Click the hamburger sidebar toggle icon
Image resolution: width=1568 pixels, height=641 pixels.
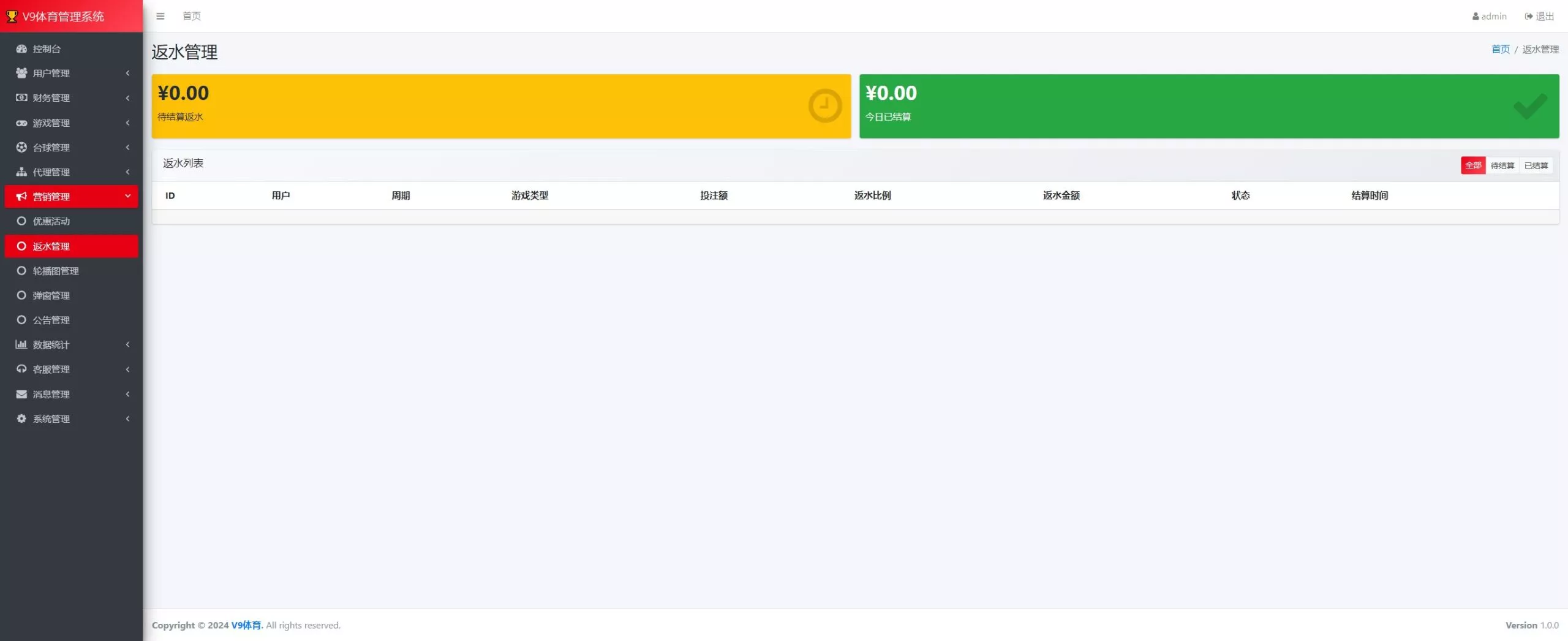click(160, 16)
